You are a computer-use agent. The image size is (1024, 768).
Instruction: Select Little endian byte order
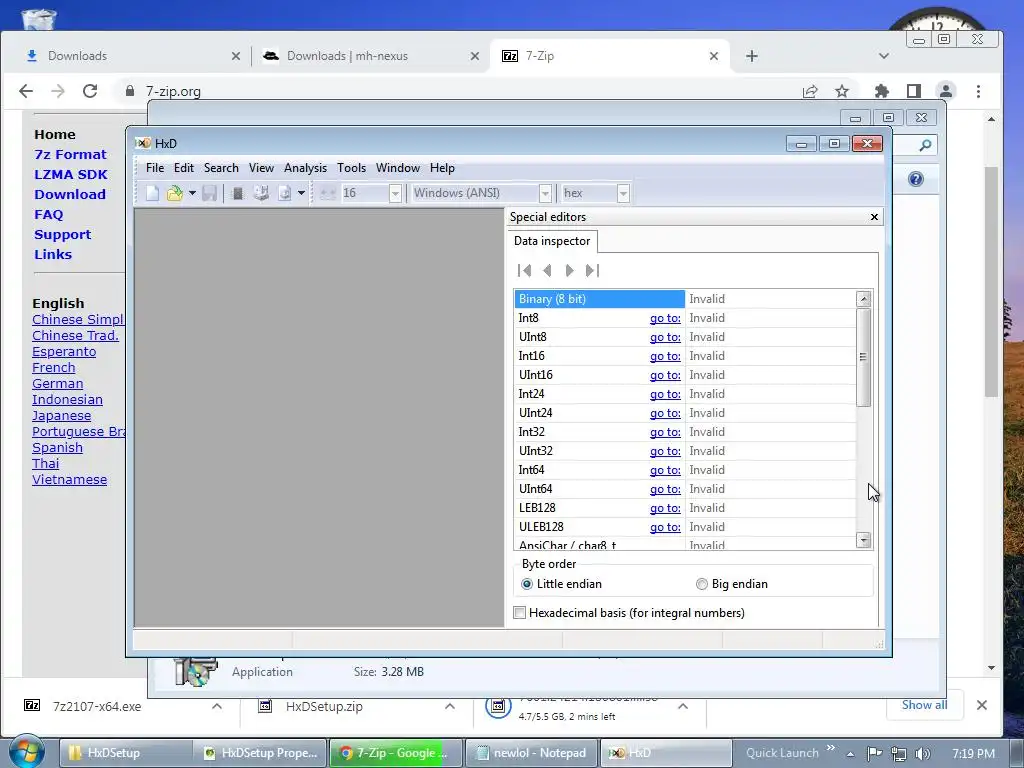(562, 584)
